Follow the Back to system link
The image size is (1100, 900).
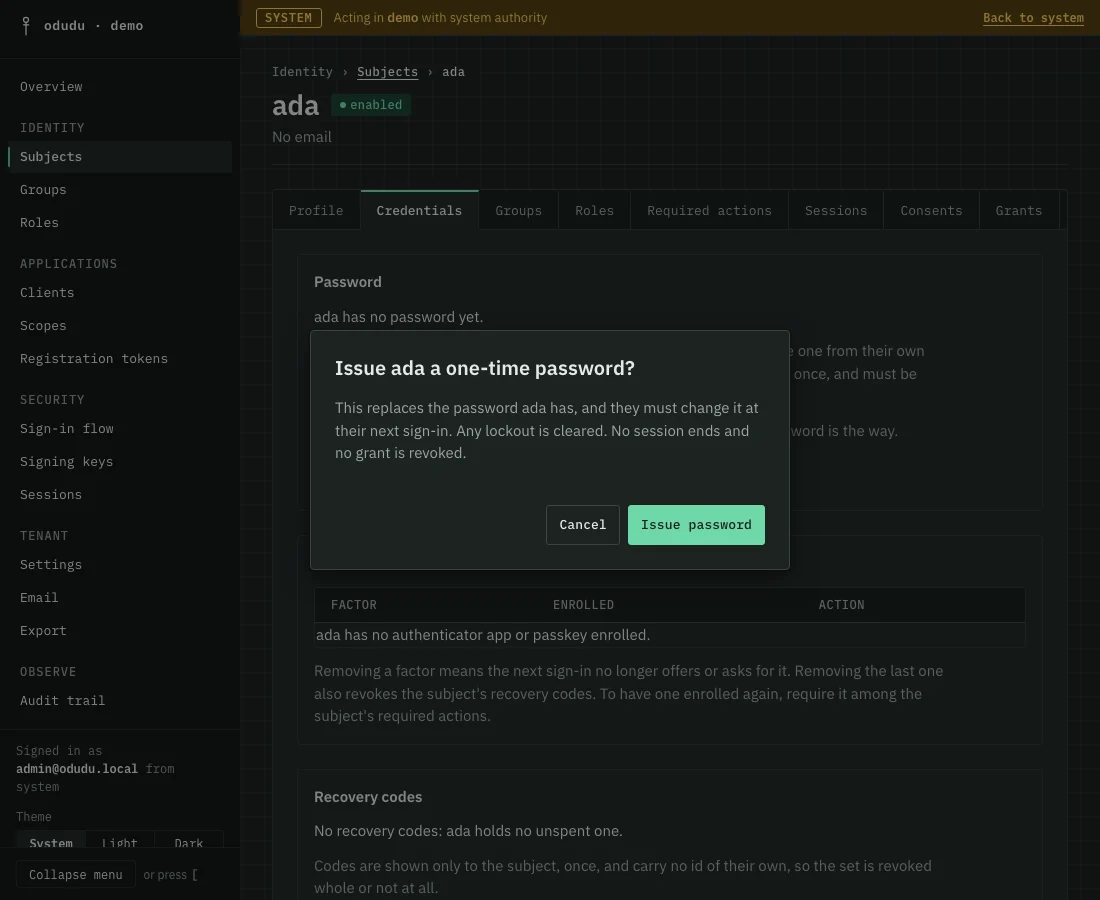tap(1033, 18)
